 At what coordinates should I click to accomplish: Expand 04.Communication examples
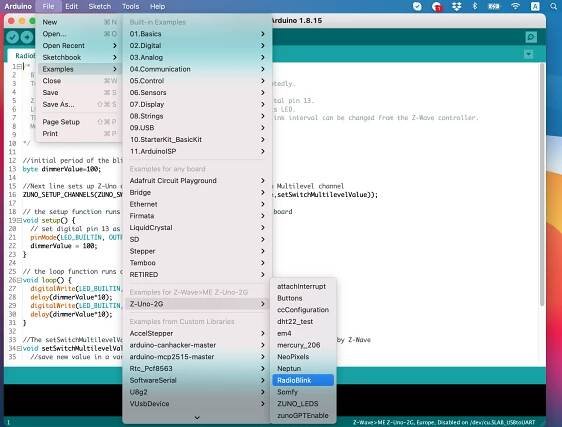click(197, 69)
